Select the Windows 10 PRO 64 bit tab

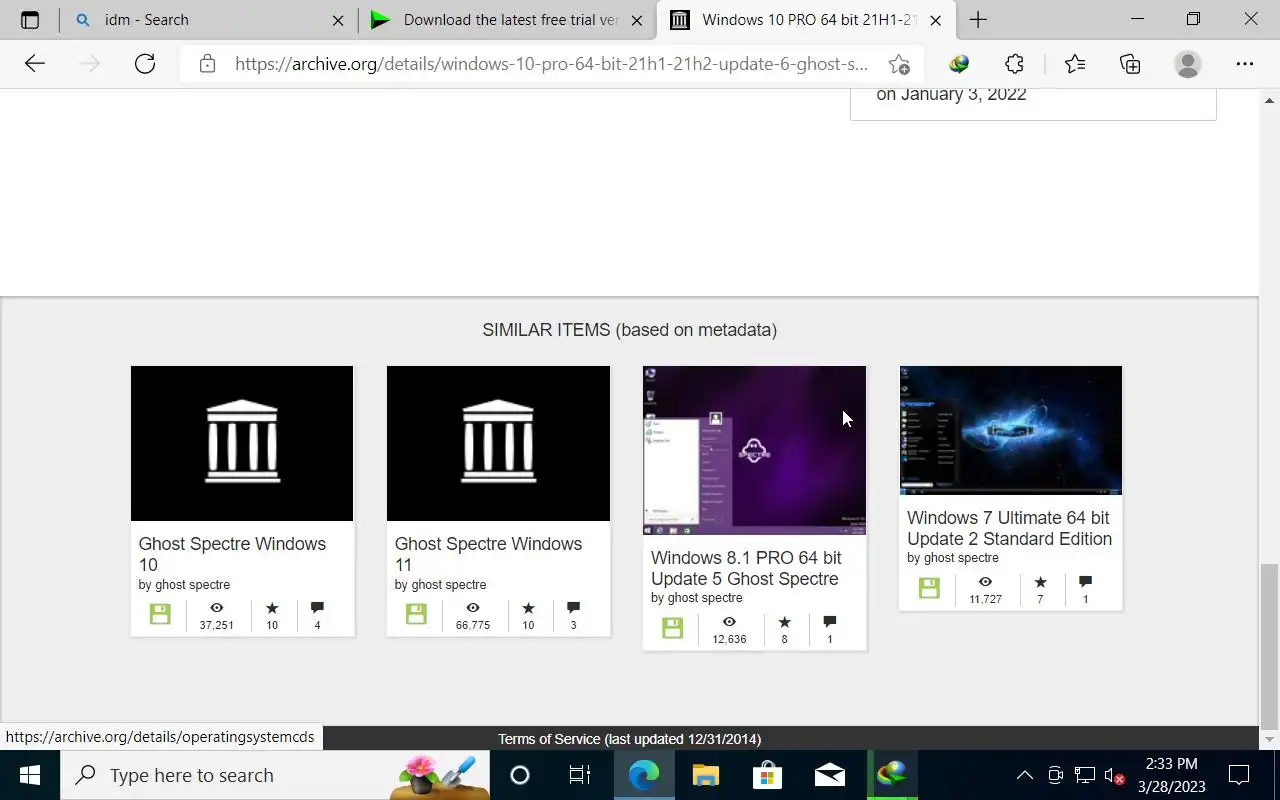pyautogui.click(x=806, y=20)
